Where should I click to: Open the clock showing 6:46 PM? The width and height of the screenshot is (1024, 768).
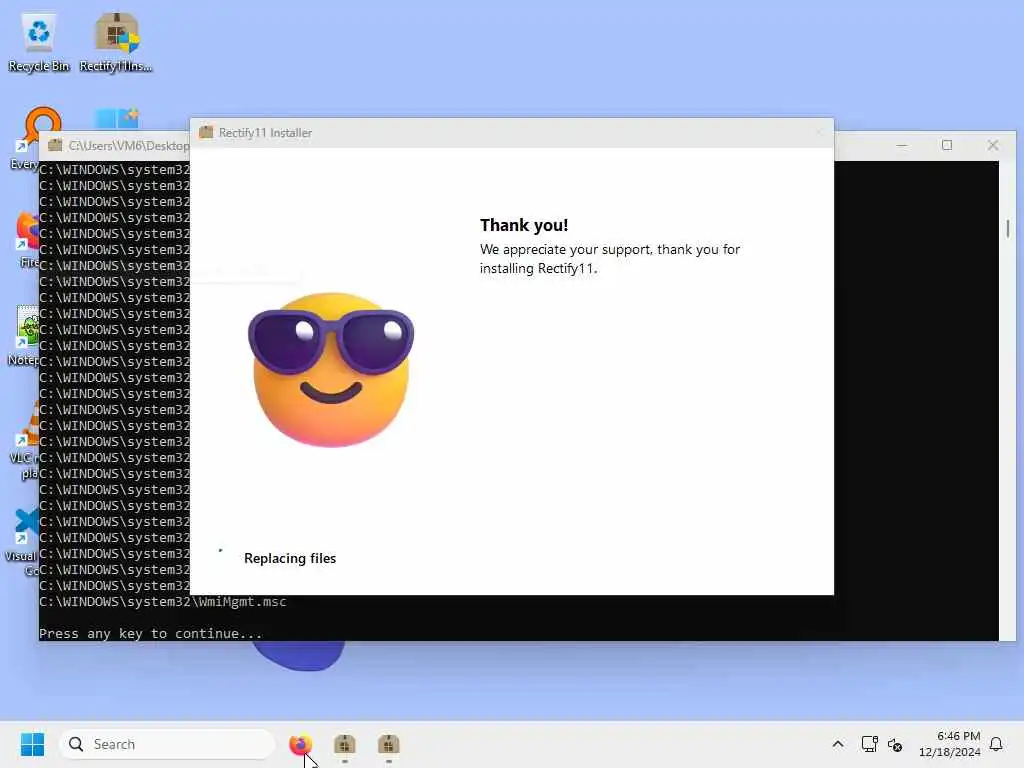pos(950,744)
